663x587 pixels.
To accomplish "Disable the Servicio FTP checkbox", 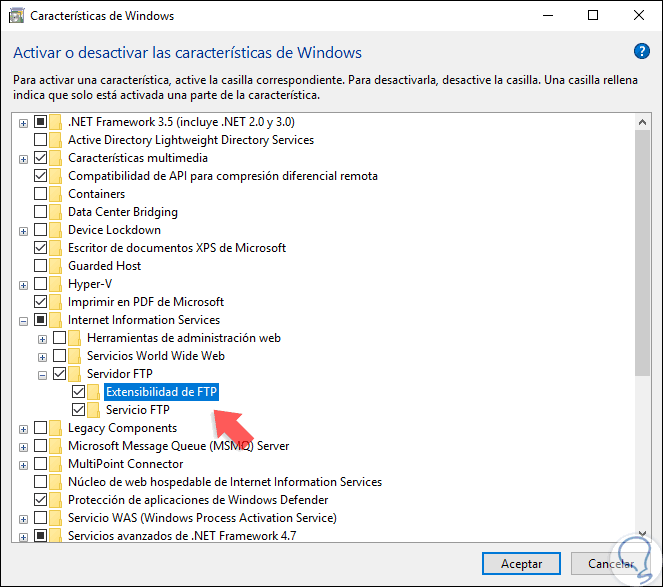I will pyautogui.click(x=79, y=410).
